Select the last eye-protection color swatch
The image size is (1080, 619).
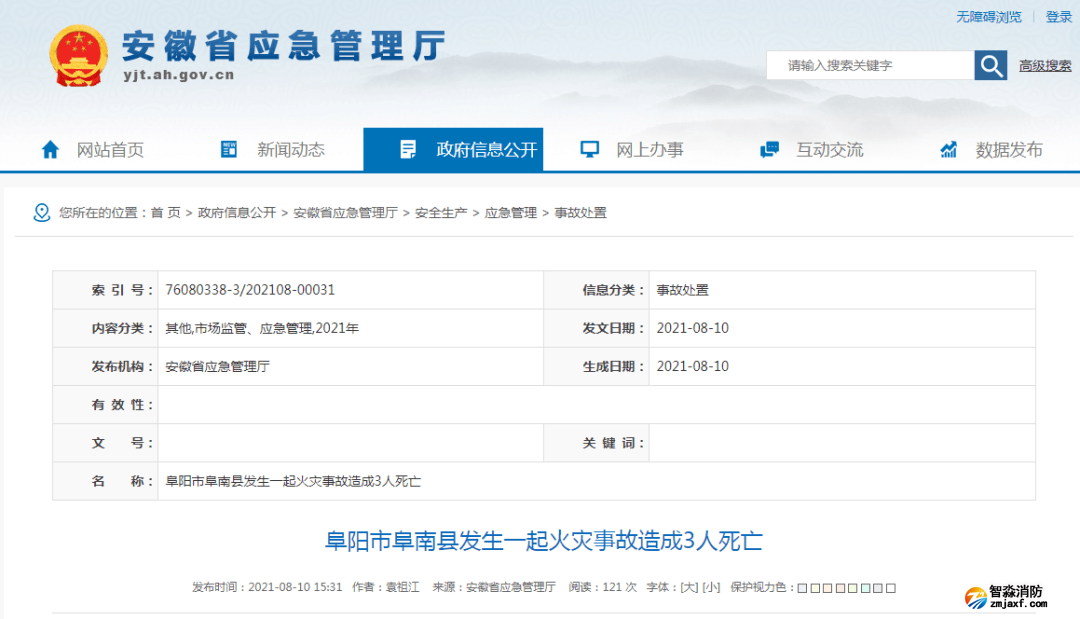(891, 588)
